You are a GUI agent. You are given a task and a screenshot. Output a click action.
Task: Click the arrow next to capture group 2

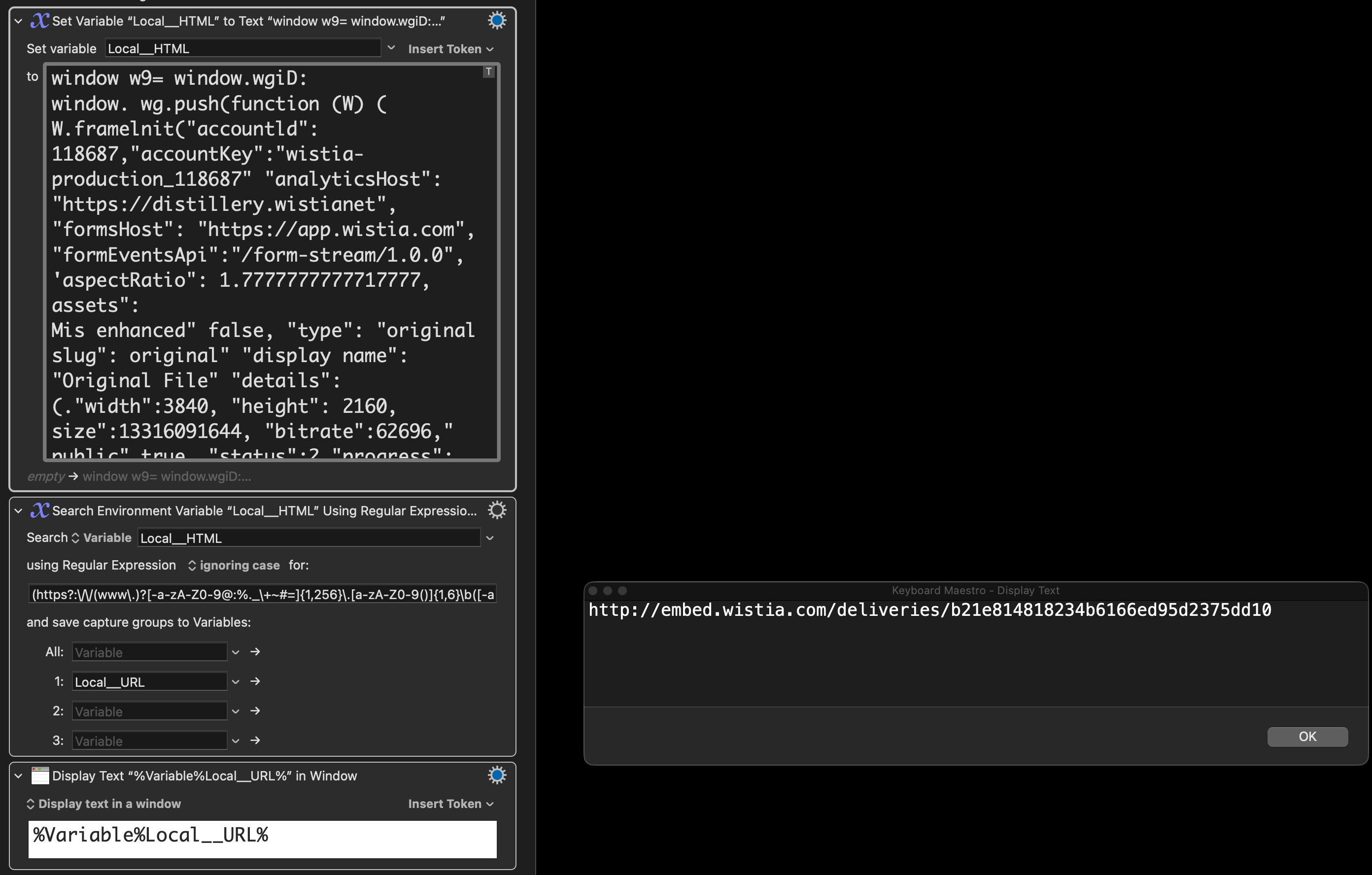(255, 711)
